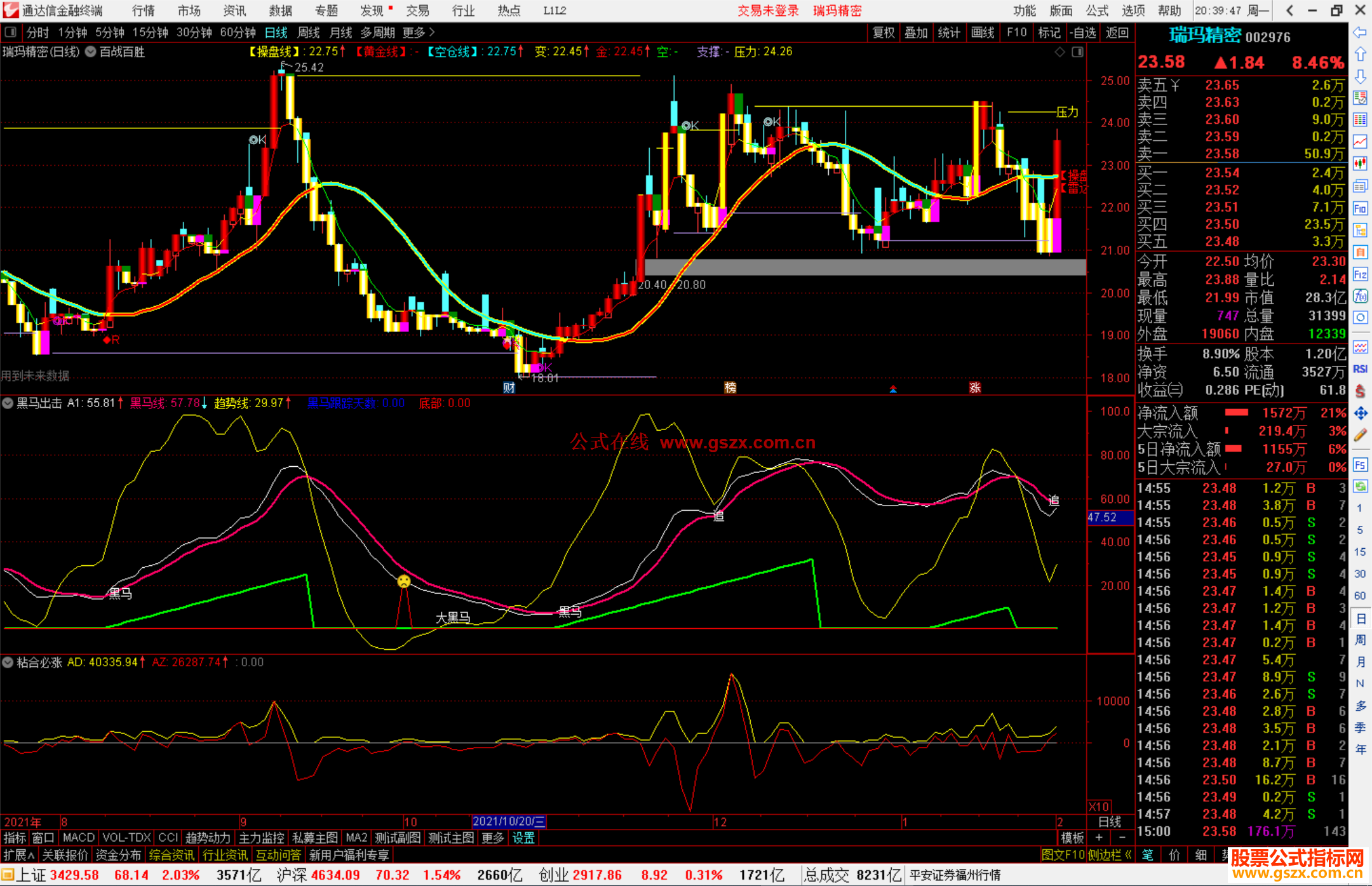Open the wavy lines indicator icon
The image size is (1372, 886).
(x=1360, y=347)
